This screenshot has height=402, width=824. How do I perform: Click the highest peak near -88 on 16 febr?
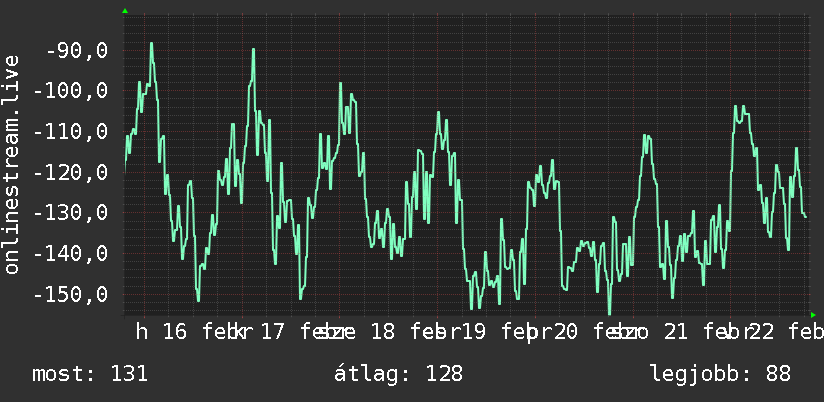coord(151,44)
